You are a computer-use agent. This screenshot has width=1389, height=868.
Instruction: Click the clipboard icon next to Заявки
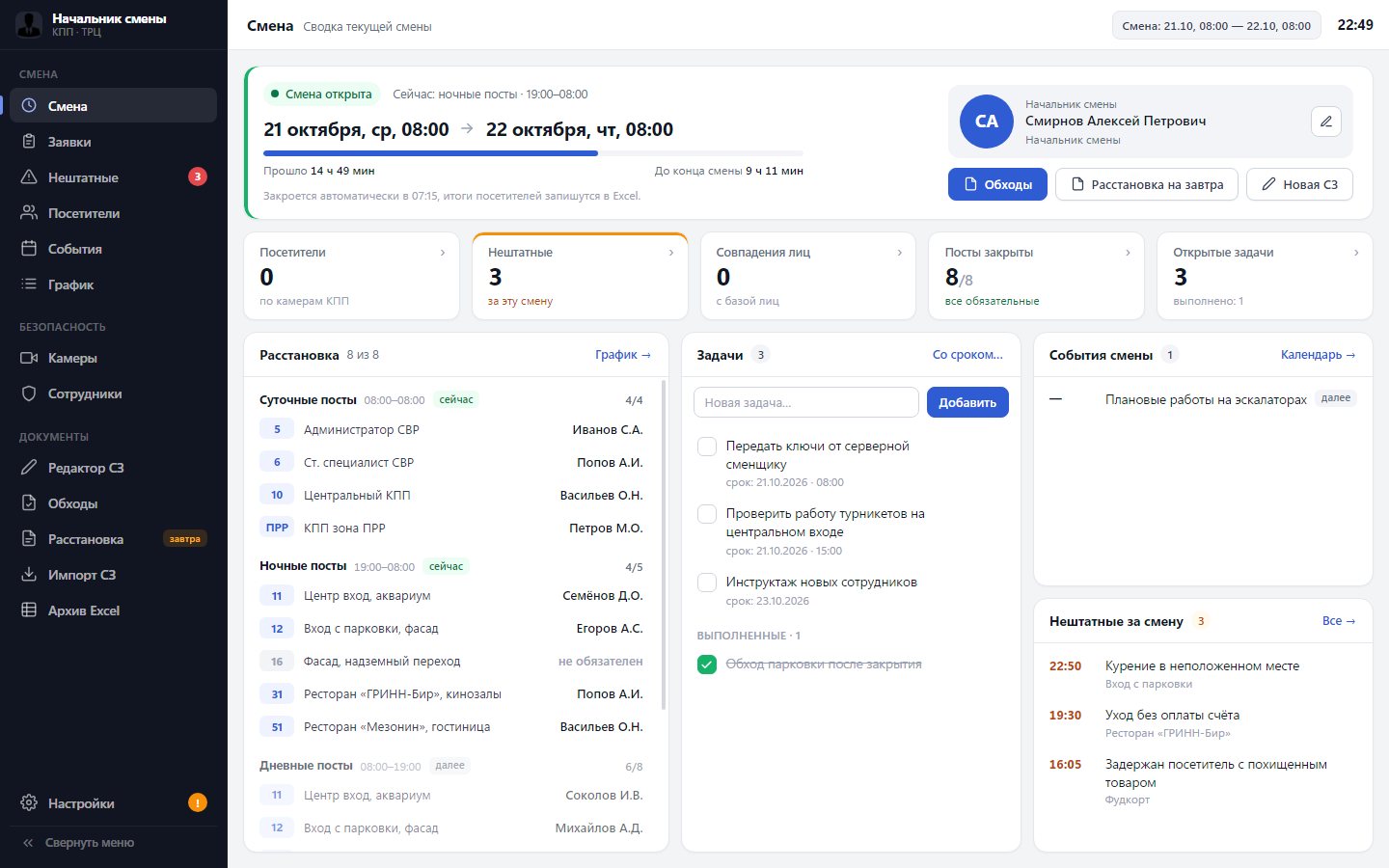[29, 142]
